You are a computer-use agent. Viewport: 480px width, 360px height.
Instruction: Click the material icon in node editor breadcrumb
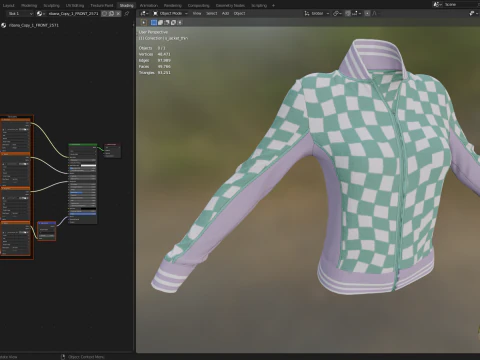coord(4,25)
